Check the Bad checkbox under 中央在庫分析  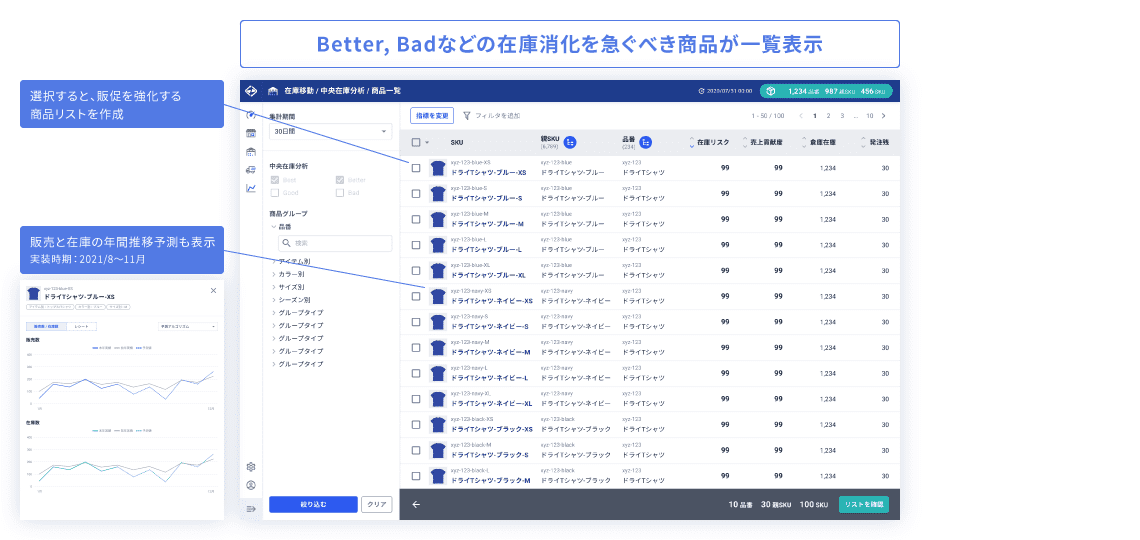click(340, 192)
